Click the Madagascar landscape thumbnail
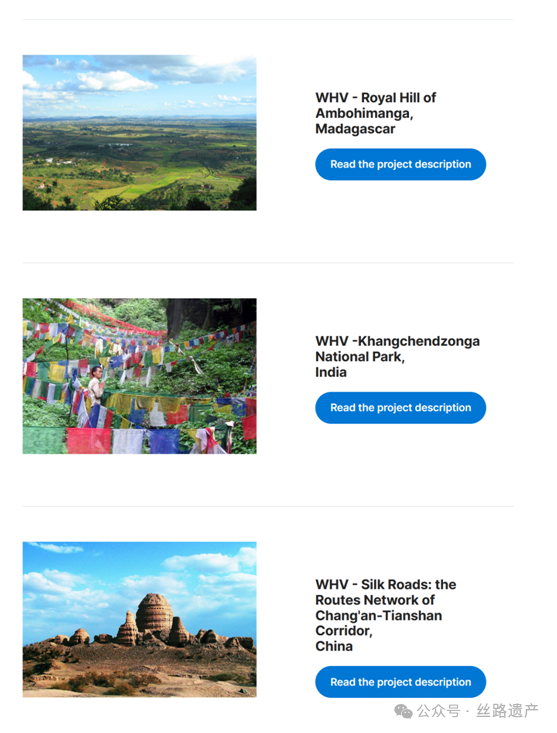 pos(139,133)
